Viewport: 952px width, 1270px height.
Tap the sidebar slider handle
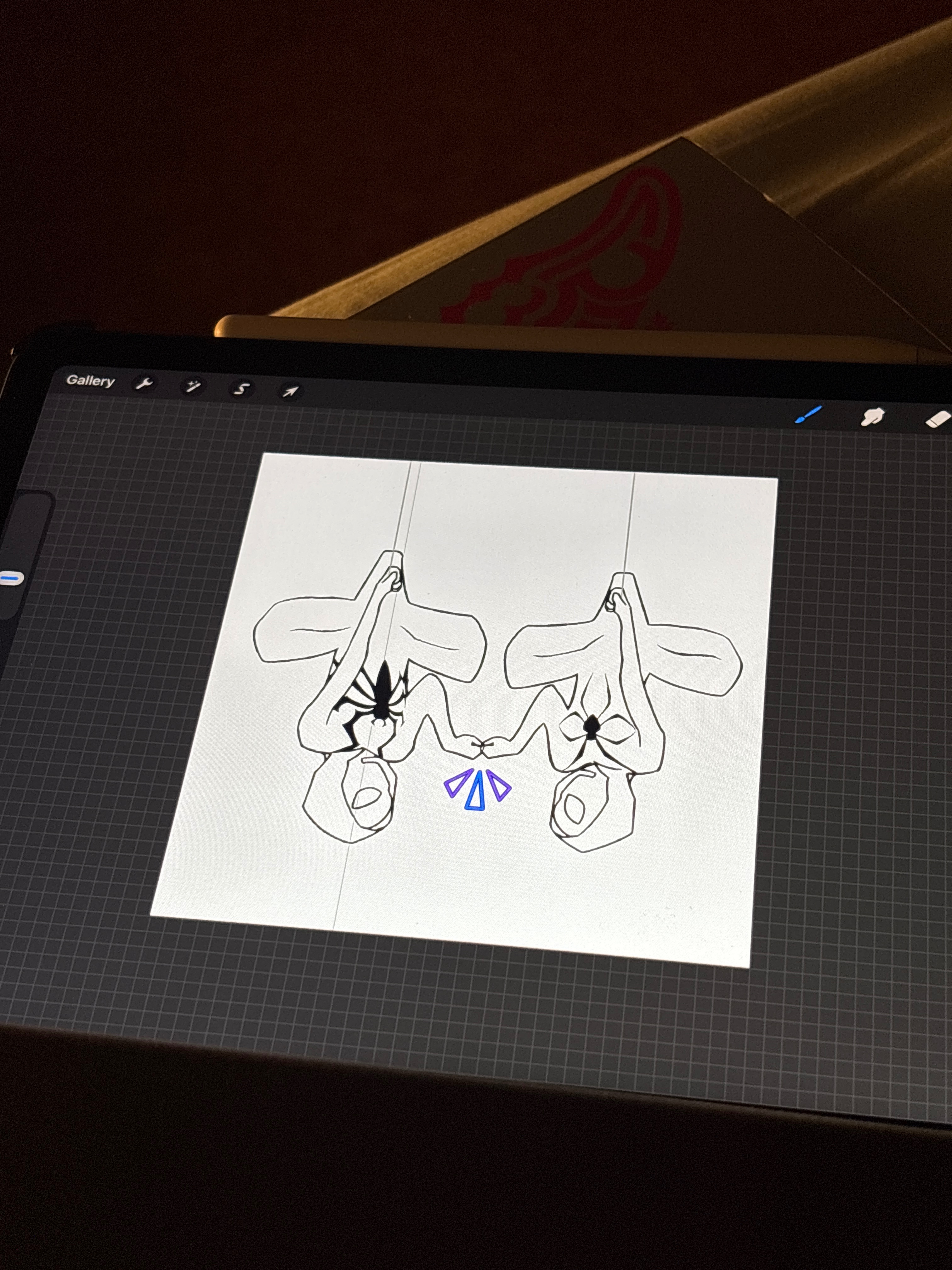tap(11, 578)
